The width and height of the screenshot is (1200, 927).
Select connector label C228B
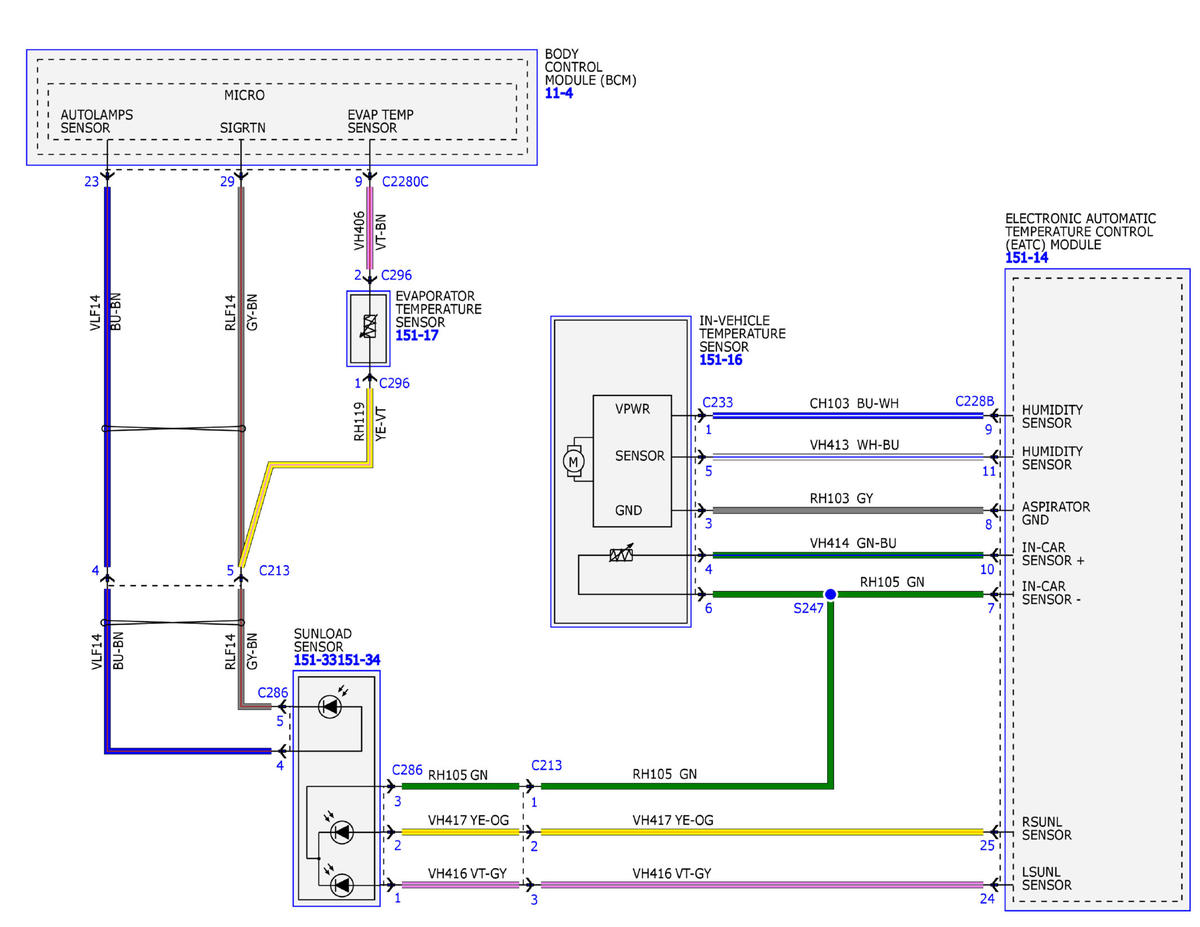tap(975, 402)
